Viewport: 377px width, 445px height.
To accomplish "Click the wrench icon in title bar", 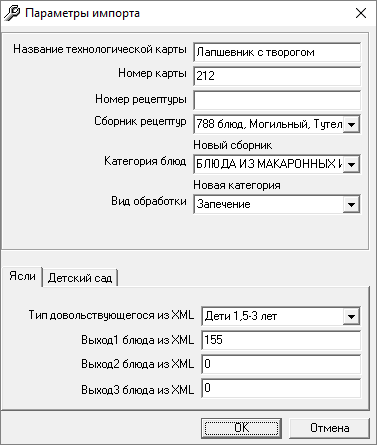I will click(12, 13).
